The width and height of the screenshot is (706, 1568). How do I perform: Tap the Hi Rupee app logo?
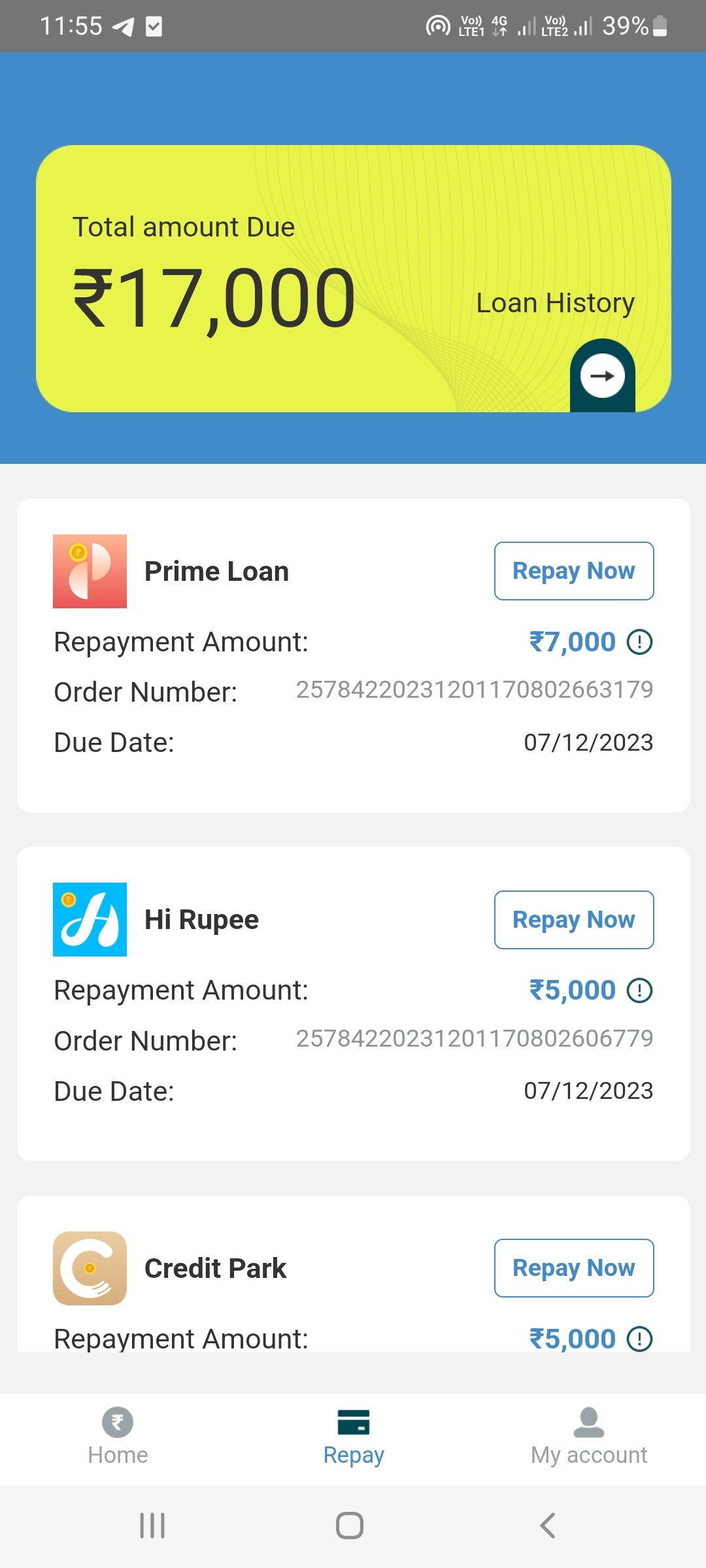(90, 919)
